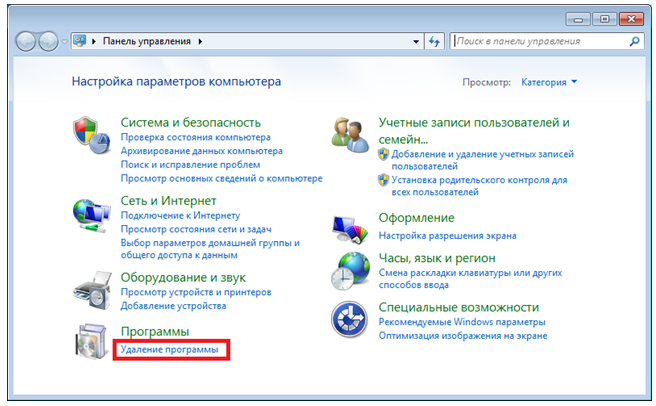Screen dimensions: 656x406
Task: Click Выбор параметров домашней группы link
Action: [x=210, y=249]
